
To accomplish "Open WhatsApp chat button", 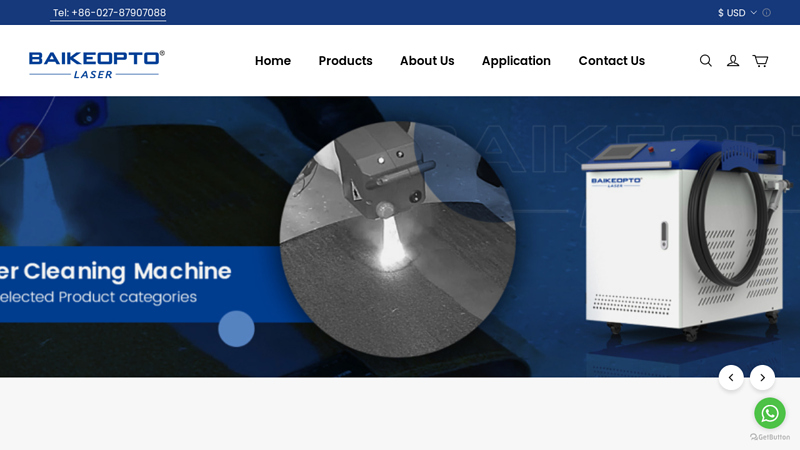I will [770, 413].
